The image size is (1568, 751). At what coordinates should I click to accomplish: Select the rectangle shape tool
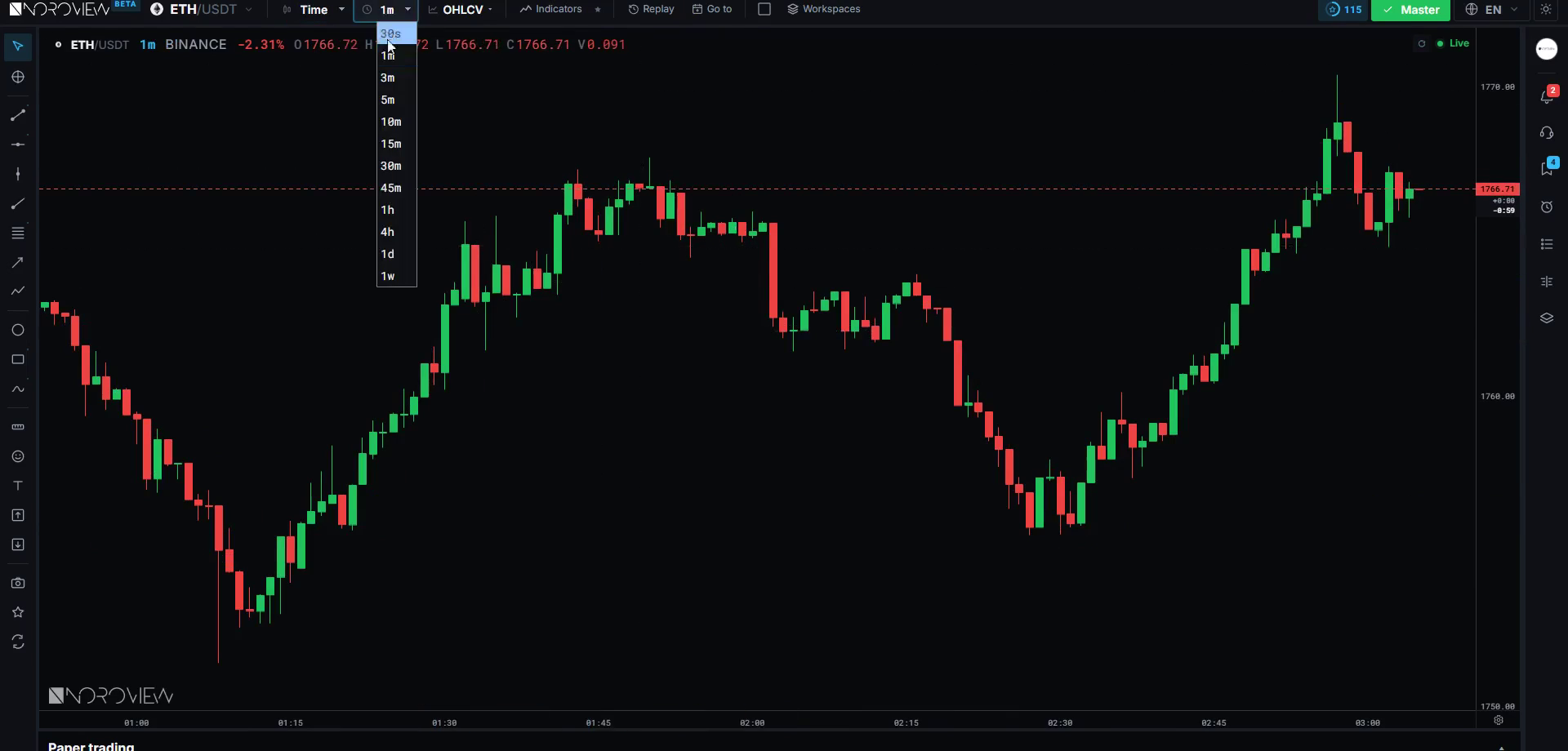(x=18, y=359)
